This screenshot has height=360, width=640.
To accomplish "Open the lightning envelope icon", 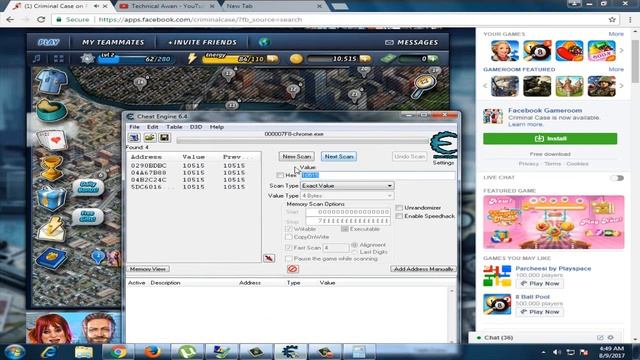I will point(51,229).
